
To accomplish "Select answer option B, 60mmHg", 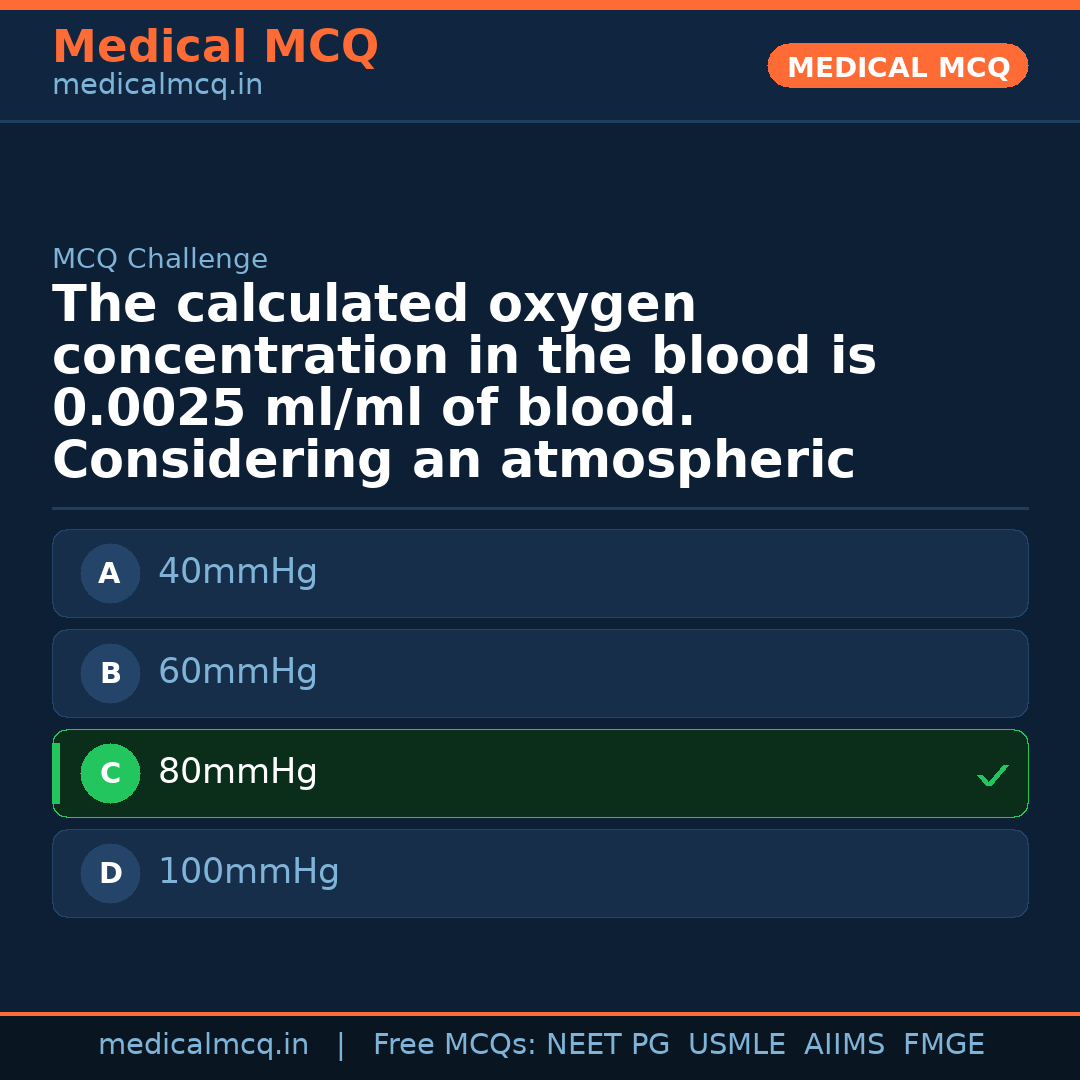I will pyautogui.click(x=540, y=673).
